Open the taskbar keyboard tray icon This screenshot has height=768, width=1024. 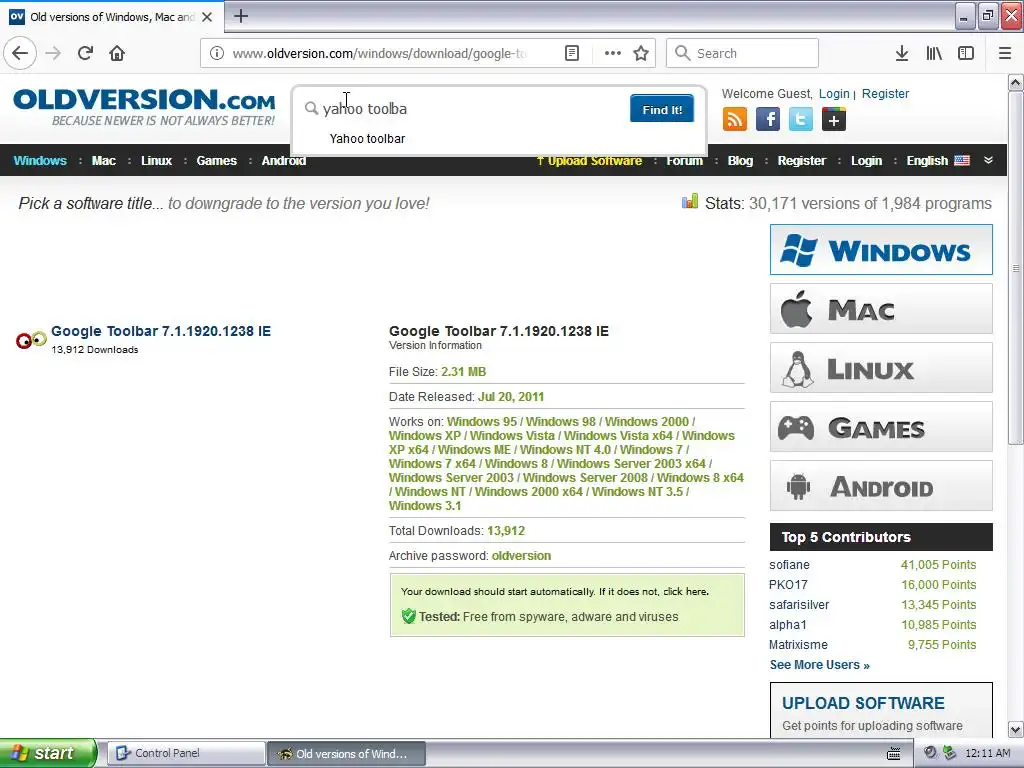[x=894, y=753]
